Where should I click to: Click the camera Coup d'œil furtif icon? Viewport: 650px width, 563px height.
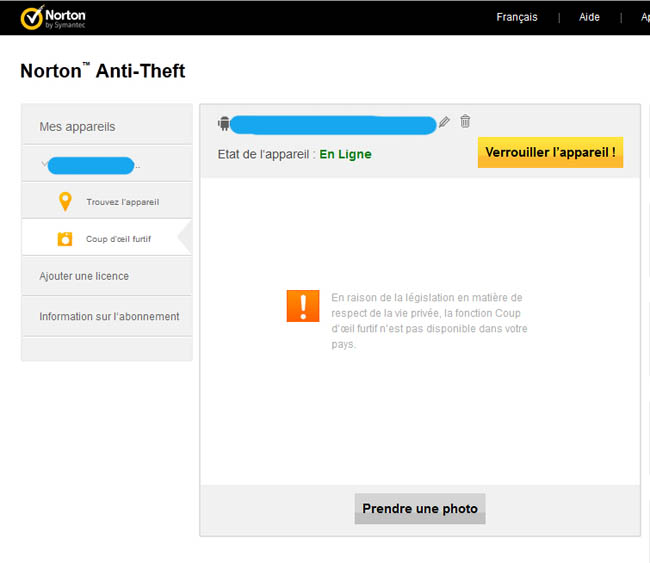click(x=65, y=239)
